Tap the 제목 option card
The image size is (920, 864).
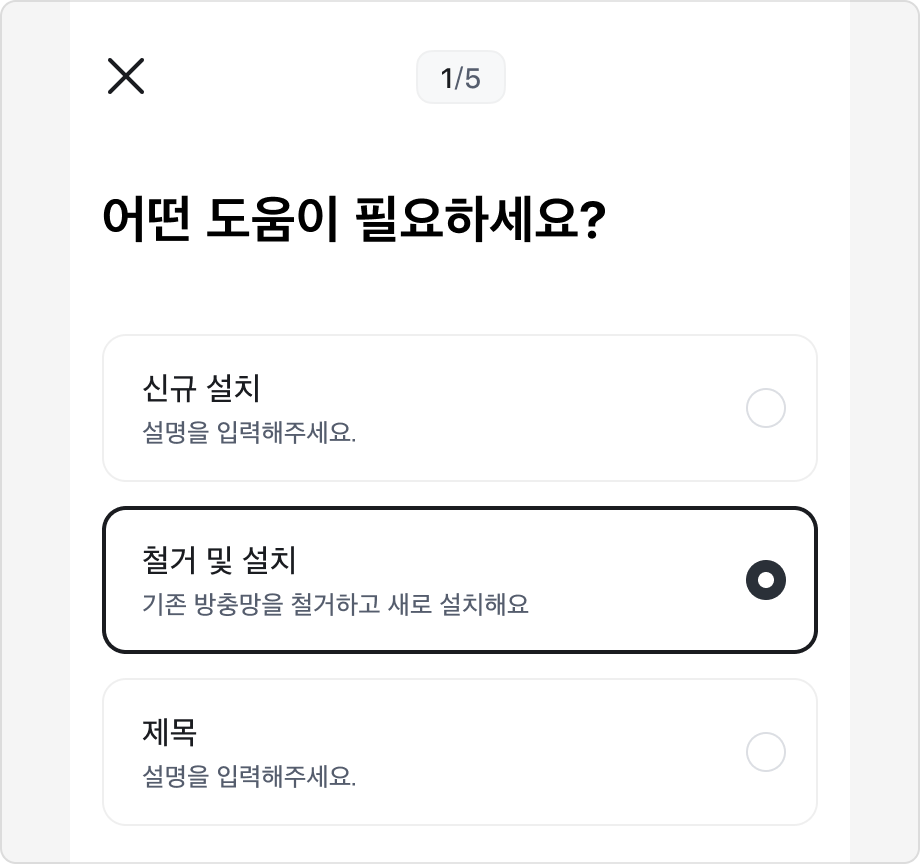tap(459, 752)
